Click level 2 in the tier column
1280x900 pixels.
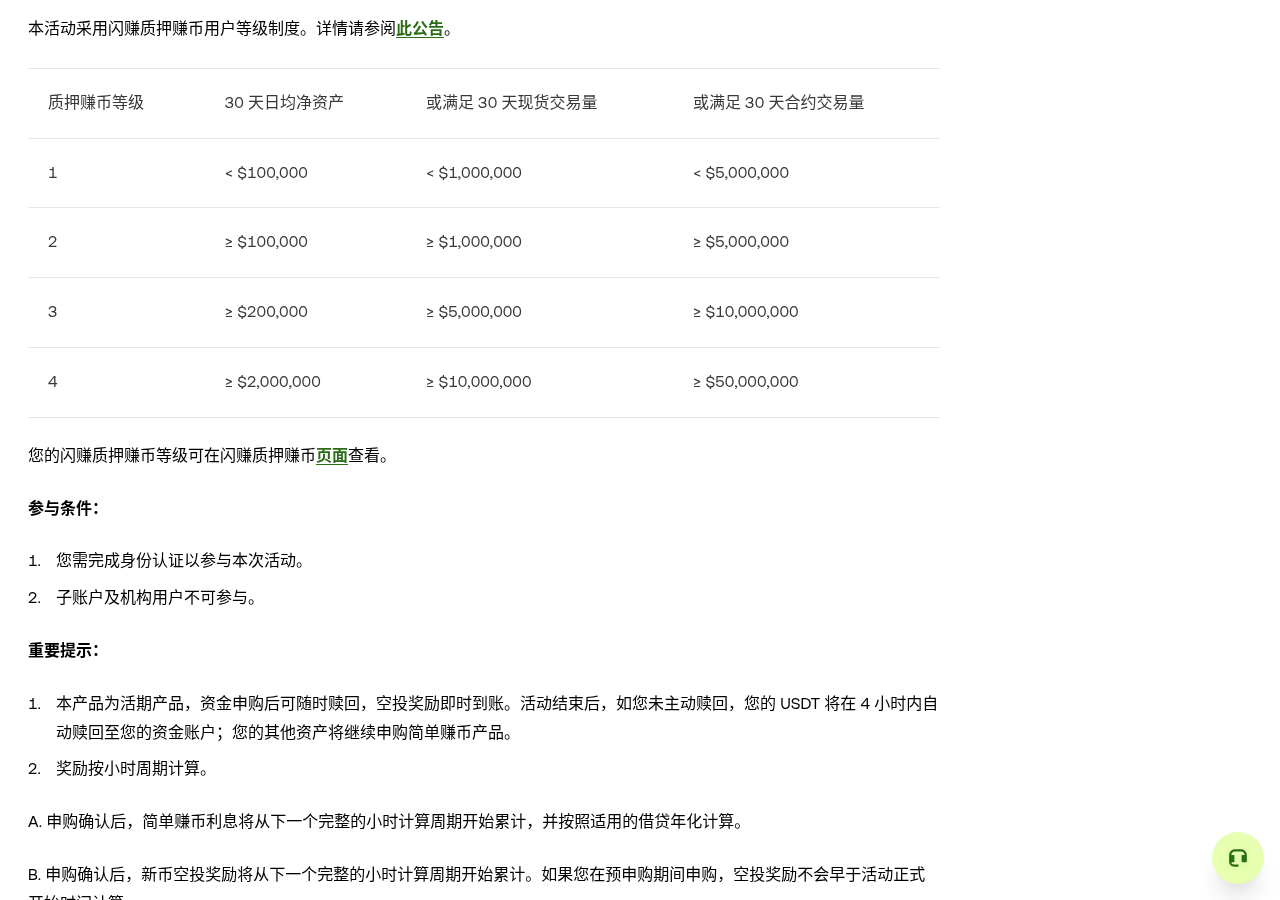pos(53,242)
